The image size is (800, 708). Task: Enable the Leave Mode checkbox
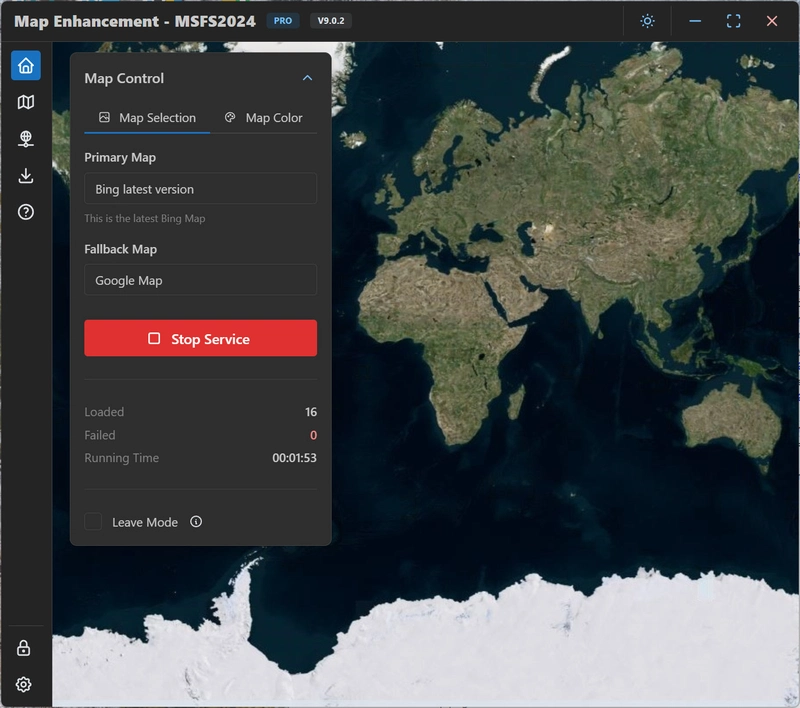pyautogui.click(x=93, y=521)
